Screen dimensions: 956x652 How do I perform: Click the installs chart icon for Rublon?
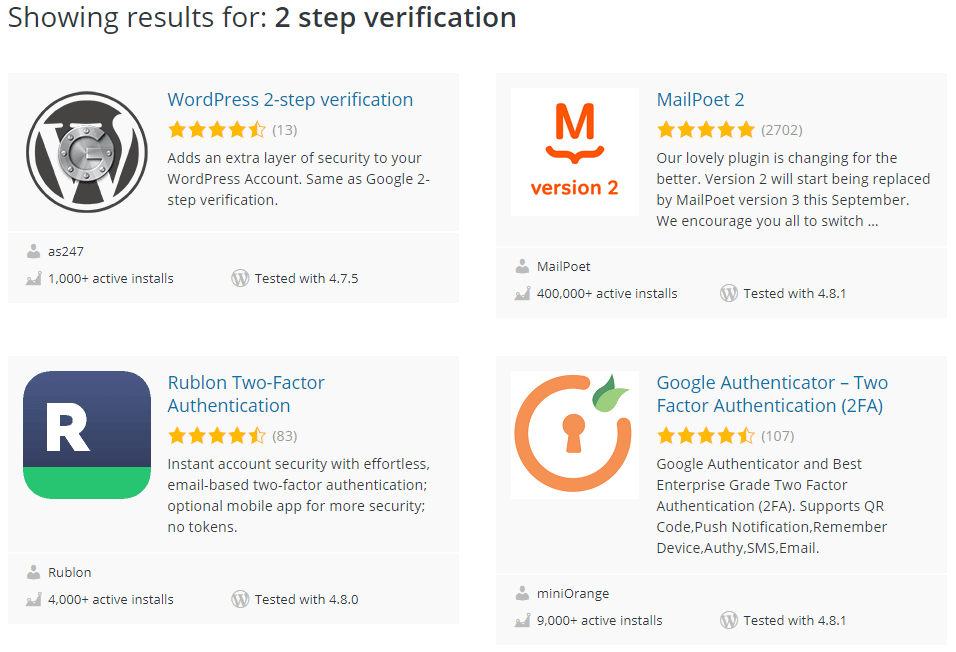[34, 600]
